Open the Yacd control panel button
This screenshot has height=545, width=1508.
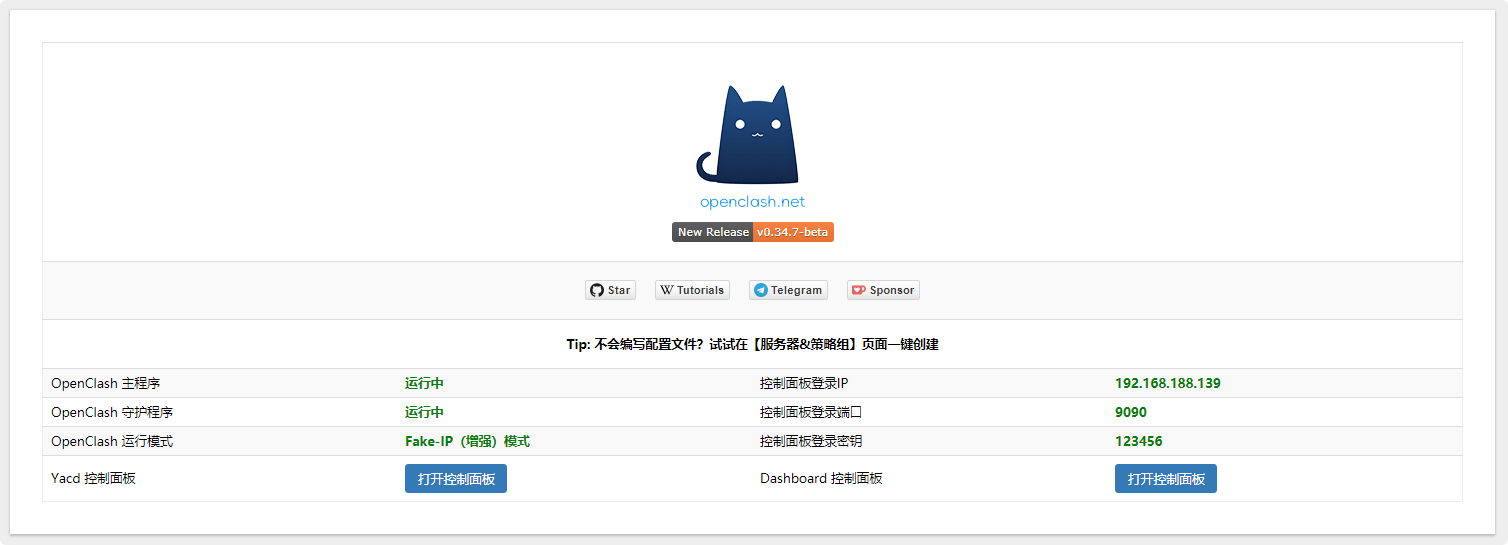click(x=456, y=479)
